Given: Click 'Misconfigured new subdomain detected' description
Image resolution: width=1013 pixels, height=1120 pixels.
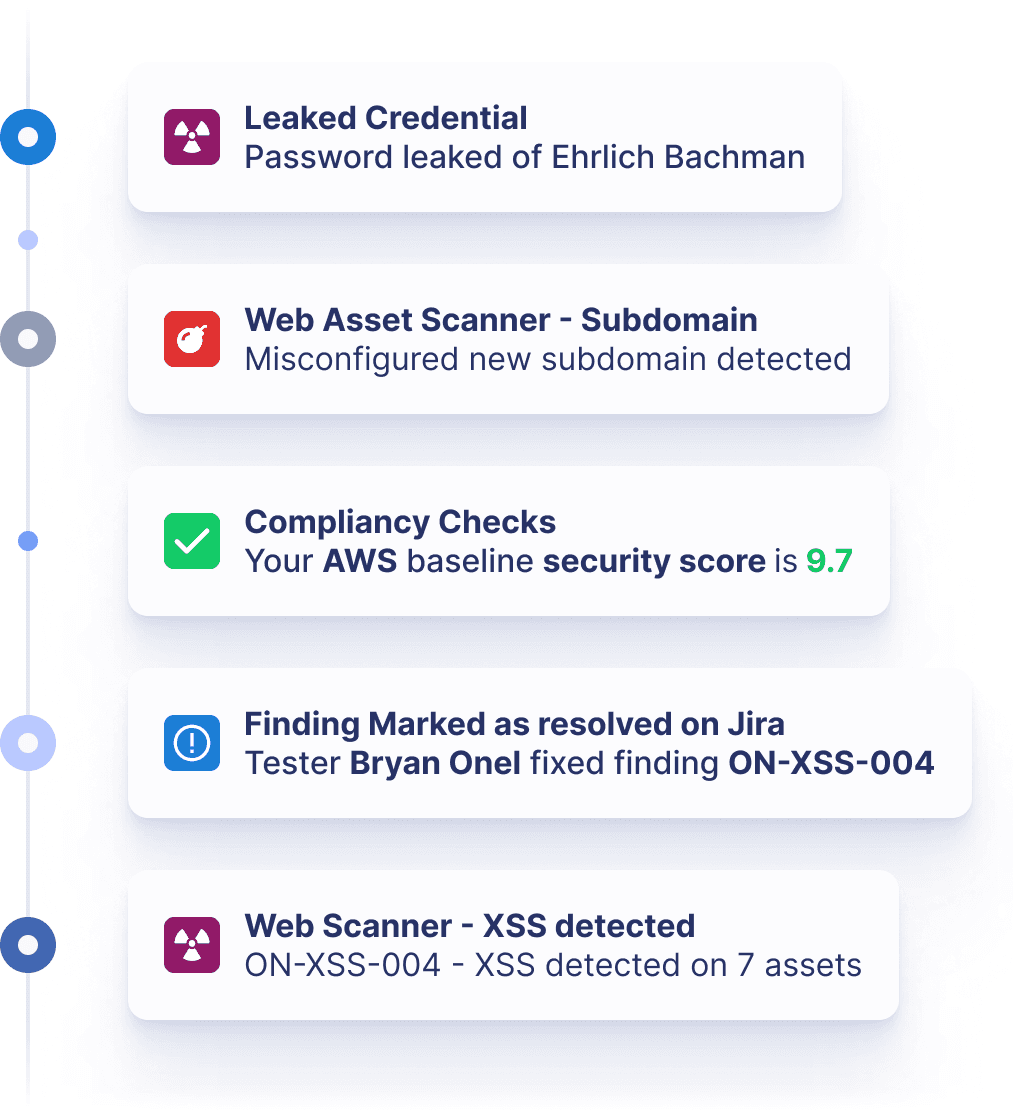Looking at the screenshot, I should click(x=548, y=359).
